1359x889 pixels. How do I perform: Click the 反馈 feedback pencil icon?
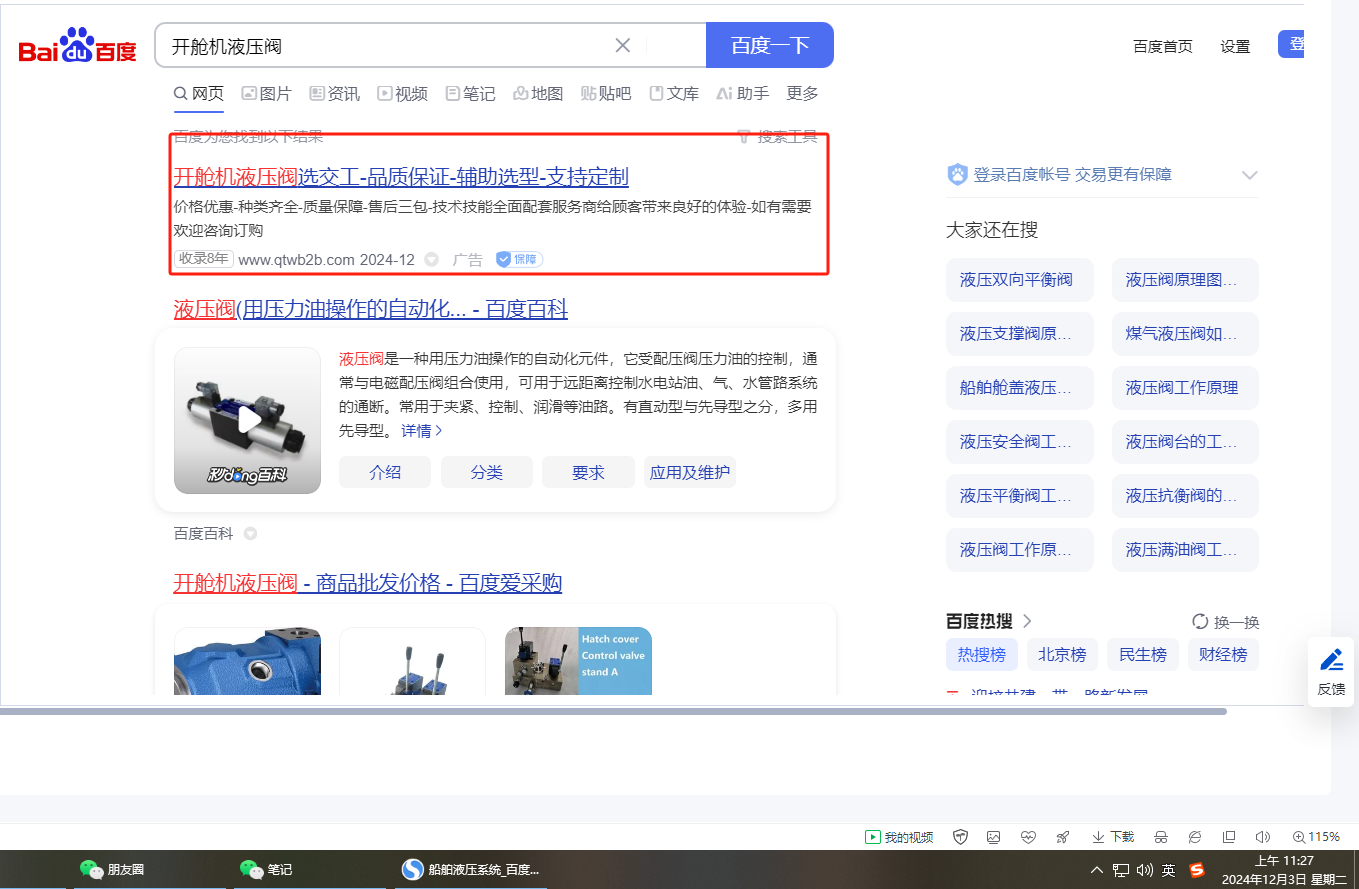click(x=1331, y=660)
